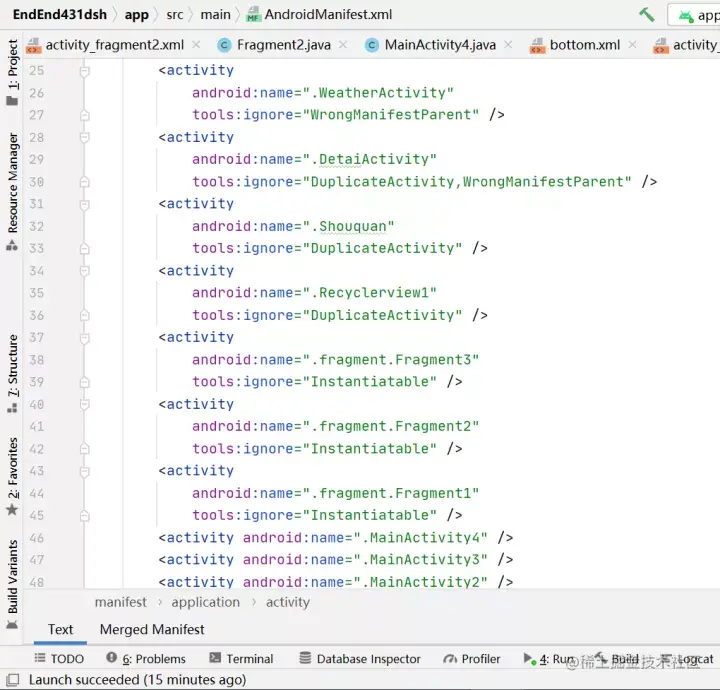Close the MainActivity4.java tab
720x690 pixels.
[x=508, y=45]
